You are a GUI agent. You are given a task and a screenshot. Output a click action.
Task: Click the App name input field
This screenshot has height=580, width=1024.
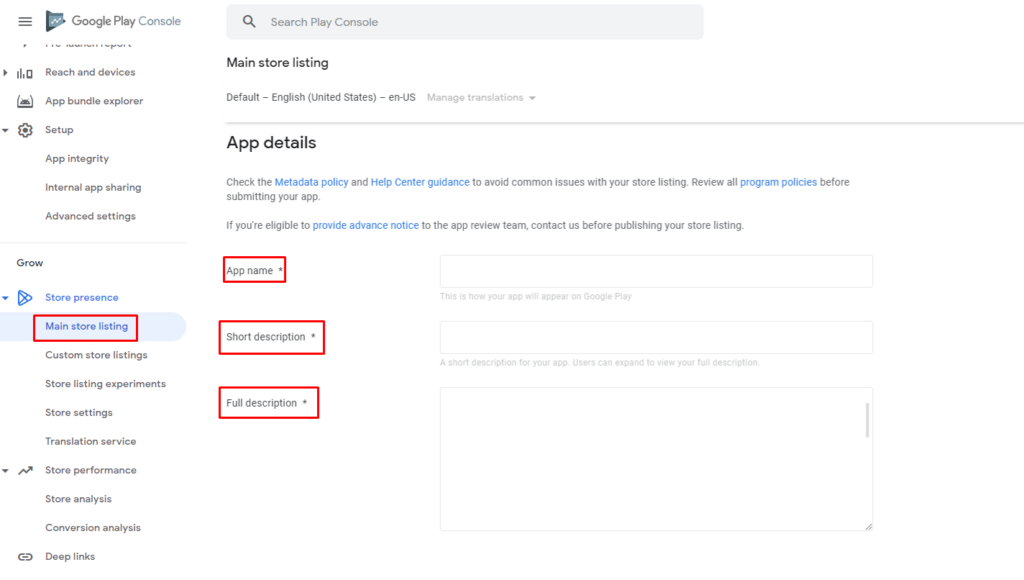[656, 271]
